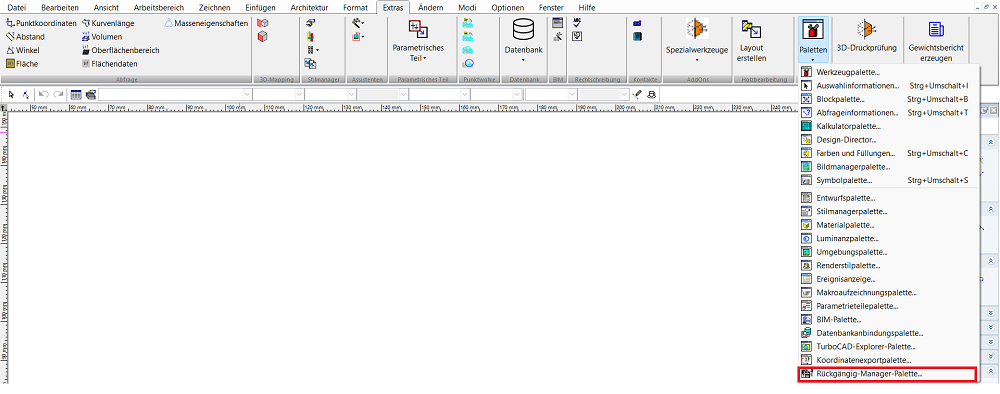
Task: Open Bildmanagerpalette... entry
Action: (887, 166)
